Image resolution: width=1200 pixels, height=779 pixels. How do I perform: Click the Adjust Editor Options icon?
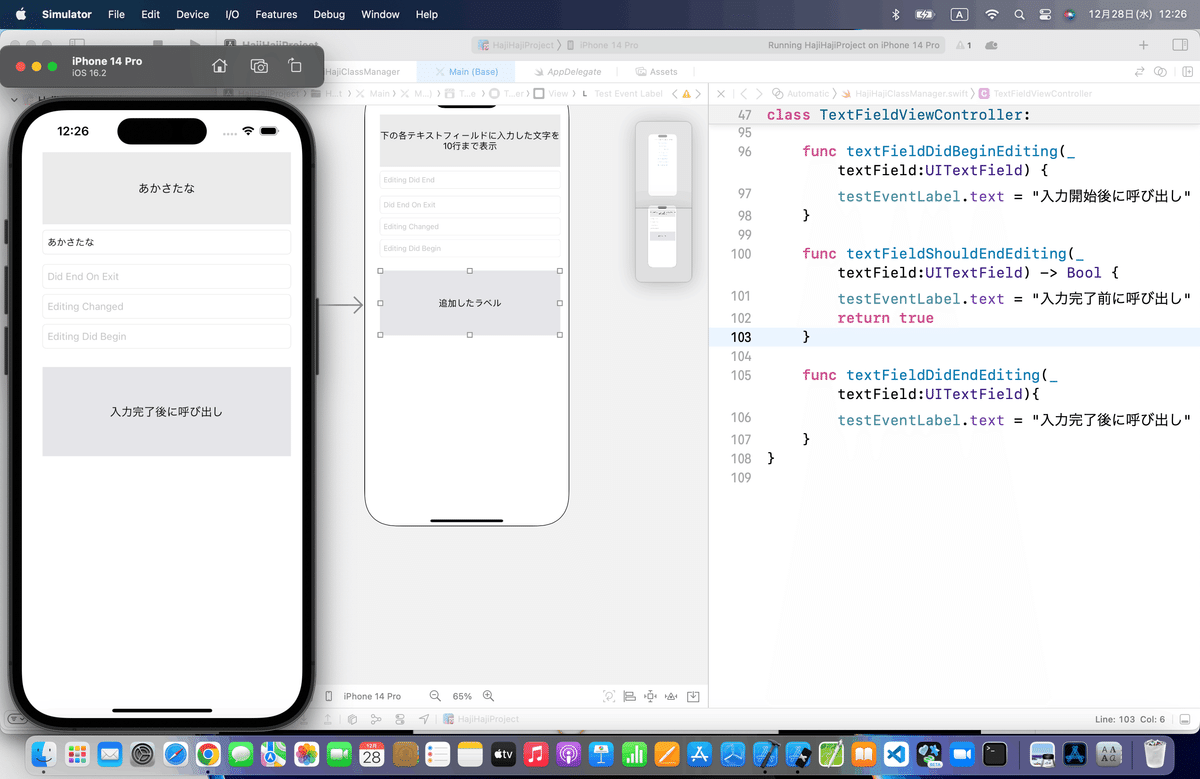click(1160, 72)
